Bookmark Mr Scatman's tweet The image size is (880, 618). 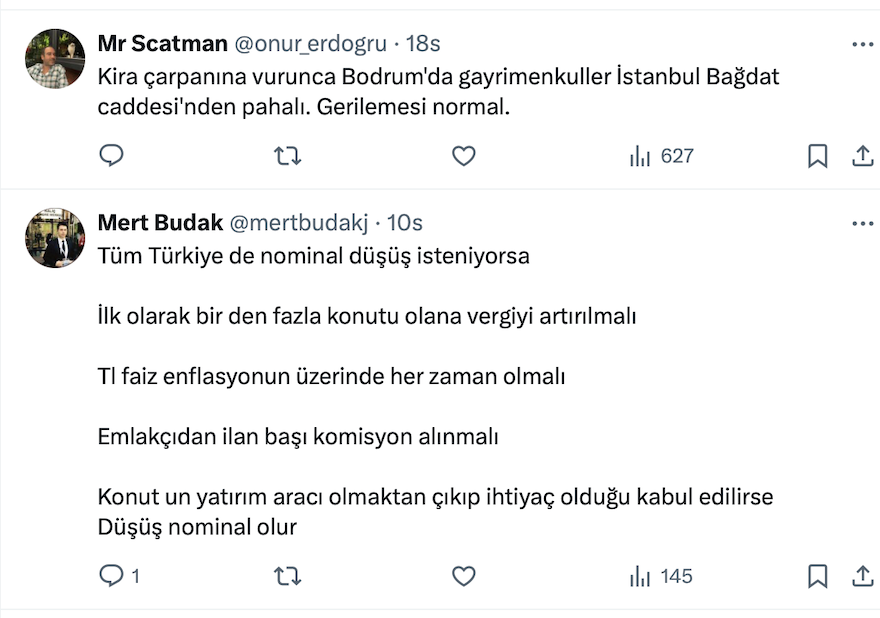coord(817,156)
